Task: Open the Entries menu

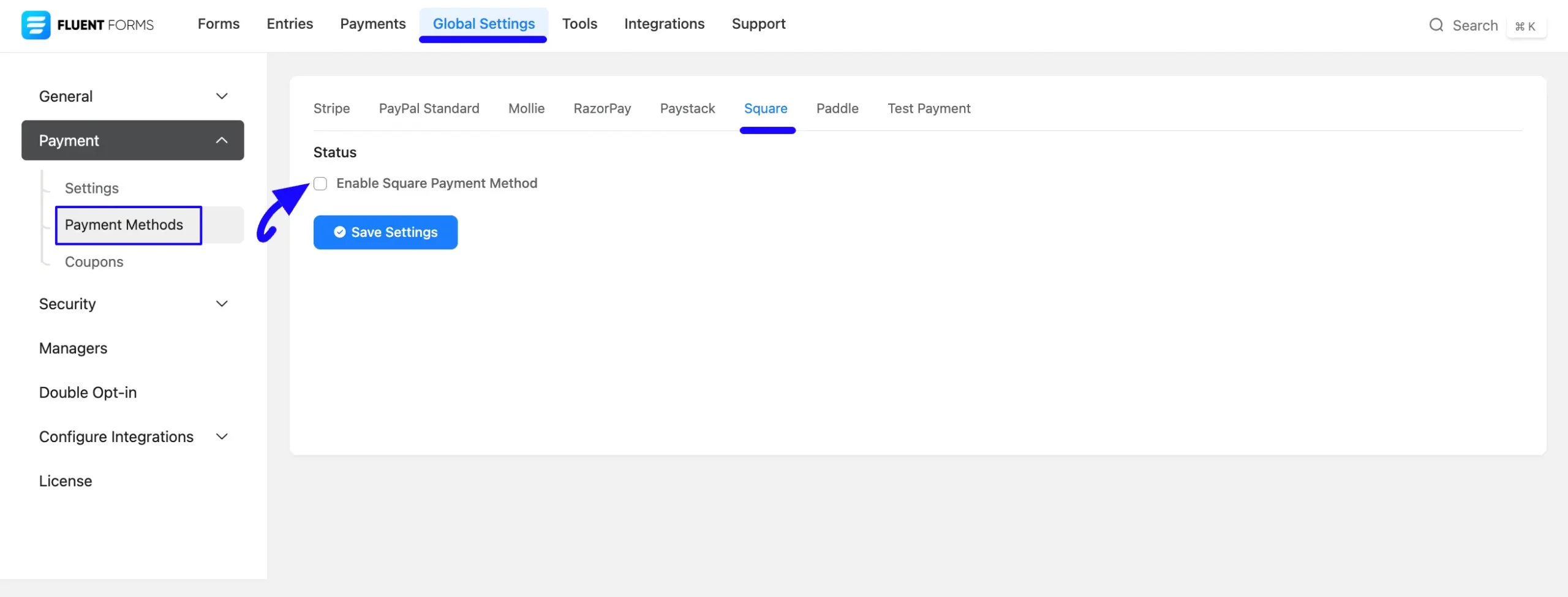Action: pos(290,24)
